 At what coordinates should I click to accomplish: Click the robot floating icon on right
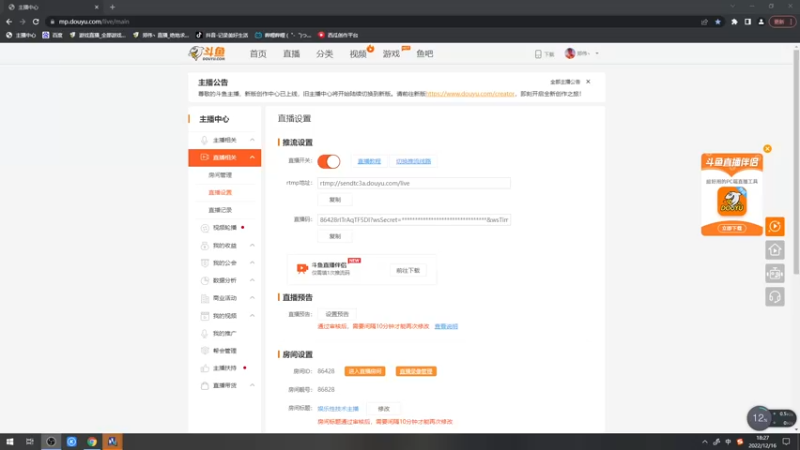774,273
